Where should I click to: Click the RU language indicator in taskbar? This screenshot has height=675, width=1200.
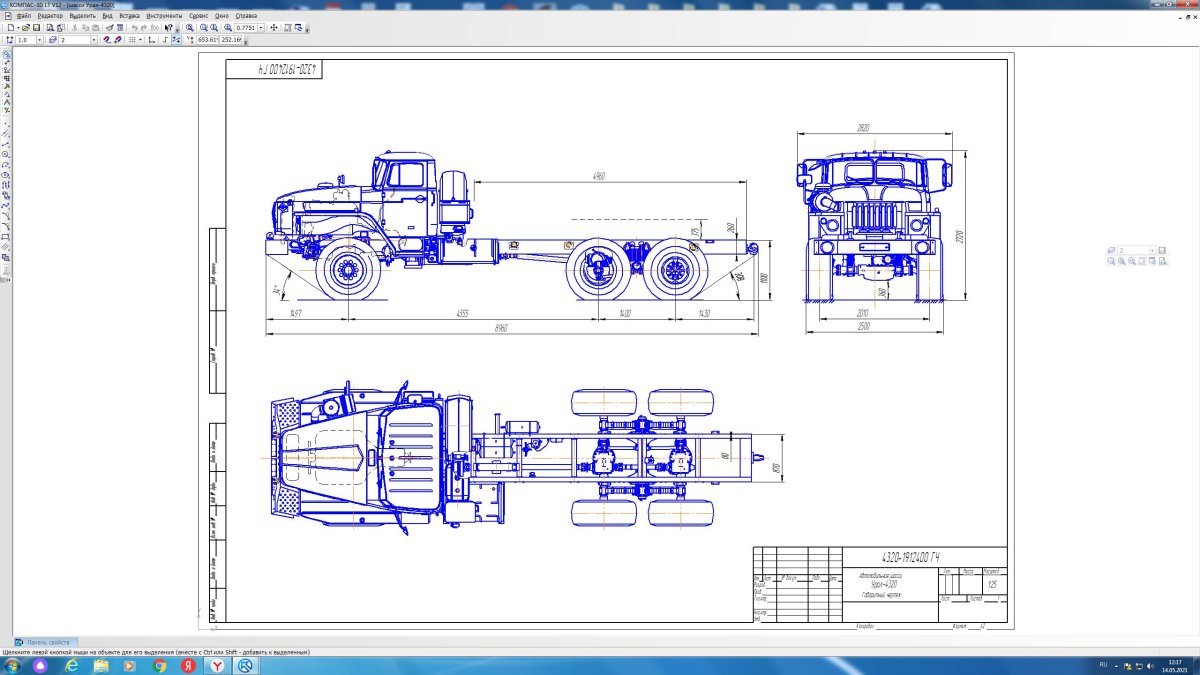coord(1103,664)
